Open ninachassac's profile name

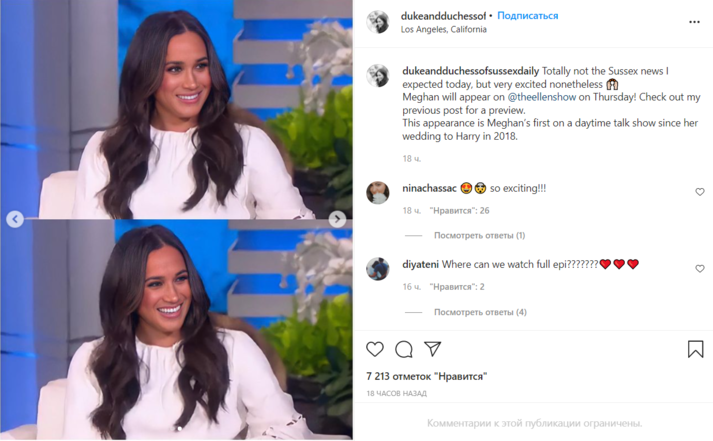(429, 188)
